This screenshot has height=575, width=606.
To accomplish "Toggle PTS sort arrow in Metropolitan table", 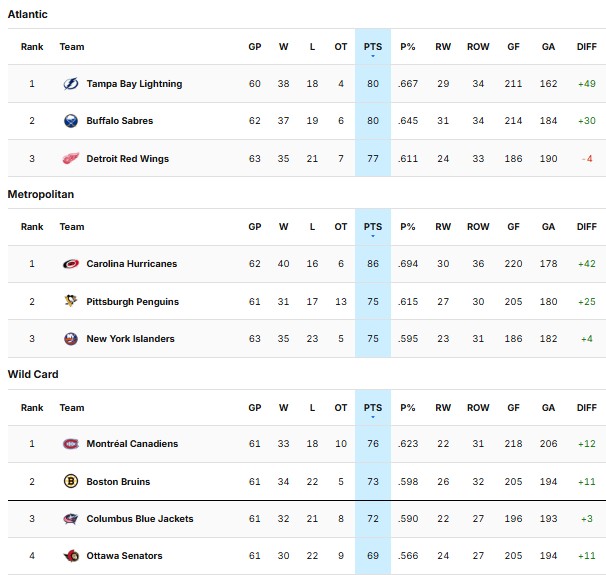I will pyautogui.click(x=373, y=237).
